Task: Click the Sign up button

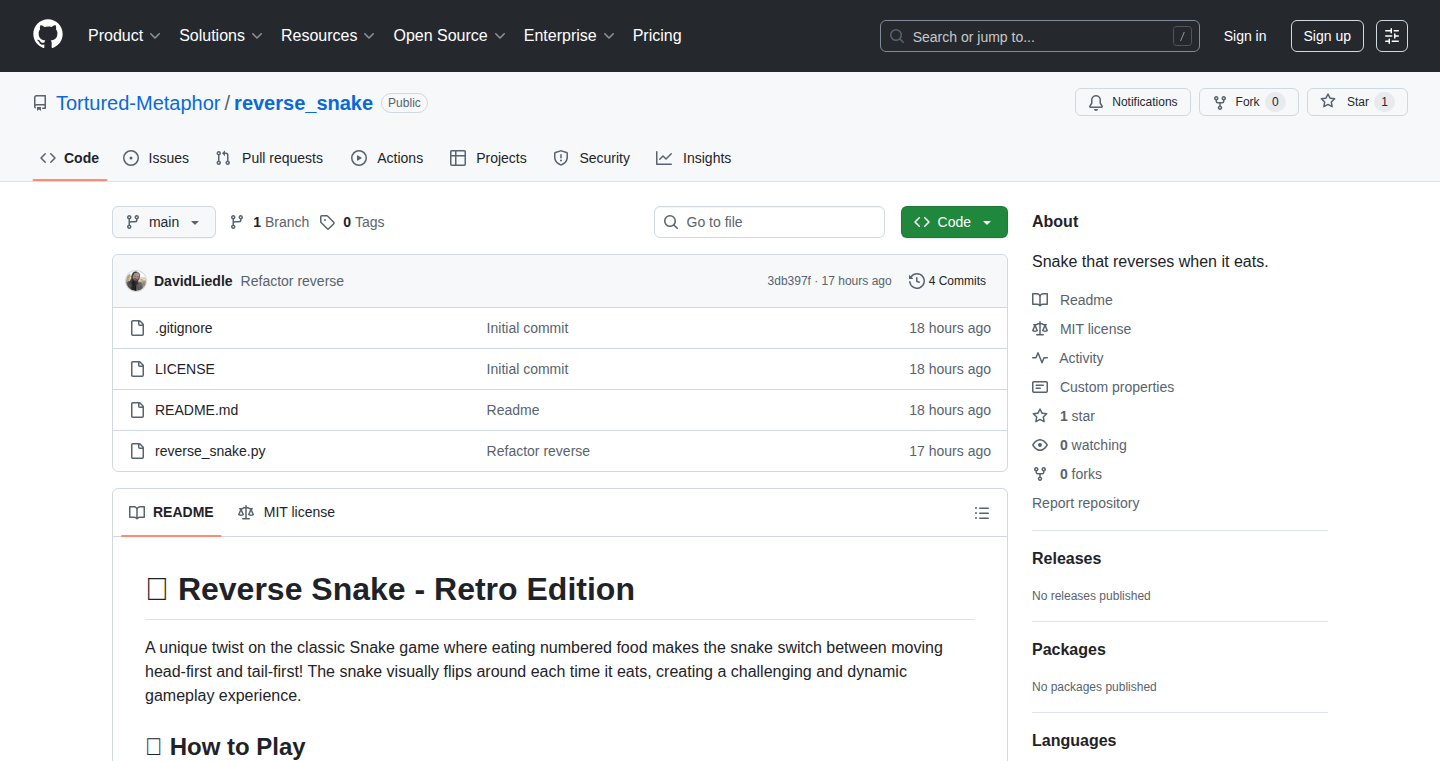Action: point(1327,36)
